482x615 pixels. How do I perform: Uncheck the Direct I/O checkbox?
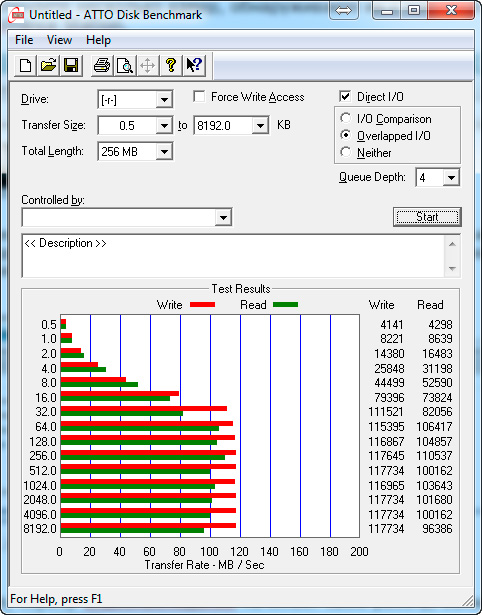(345, 96)
